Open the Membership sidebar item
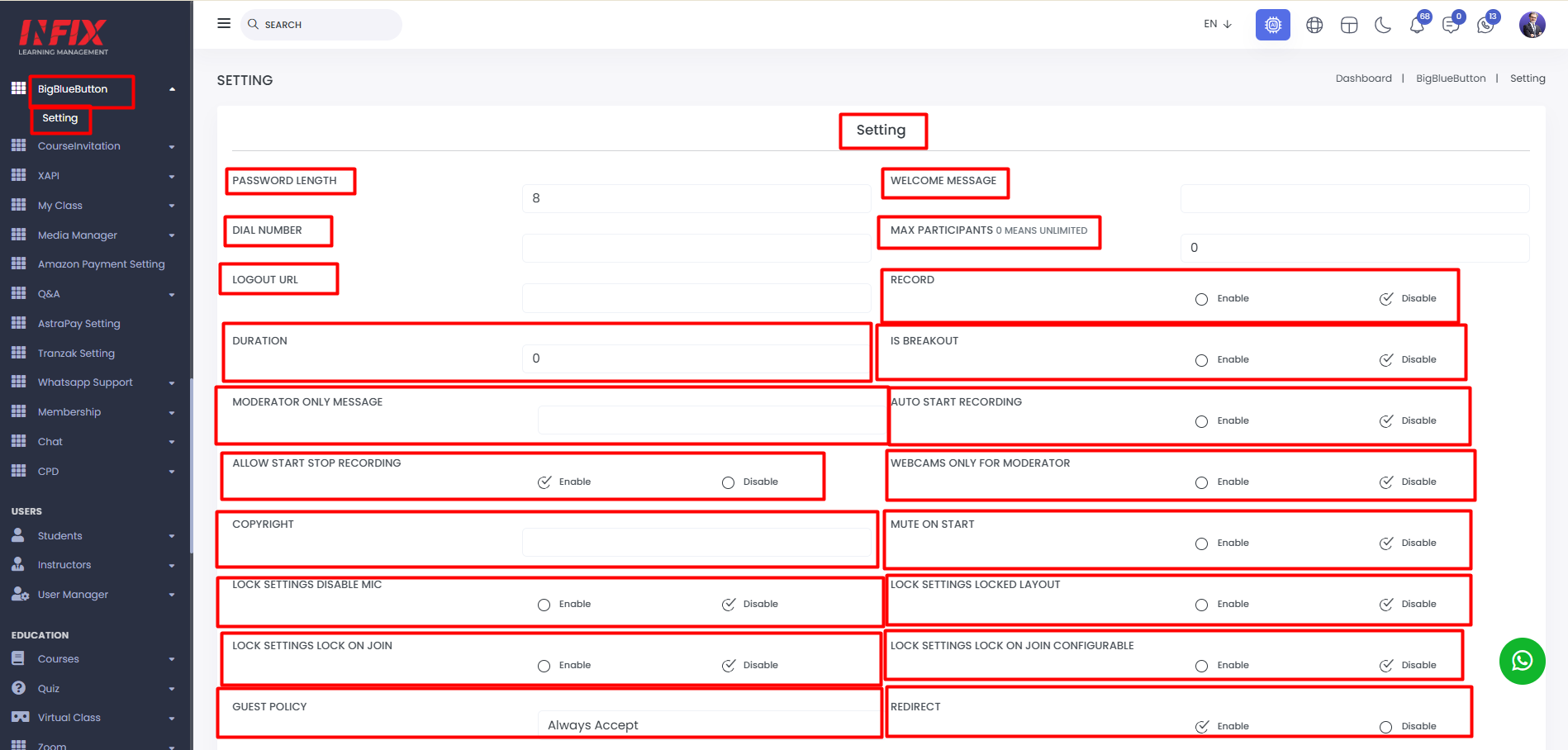This screenshot has height=750, width=1568. pos(69,412)
